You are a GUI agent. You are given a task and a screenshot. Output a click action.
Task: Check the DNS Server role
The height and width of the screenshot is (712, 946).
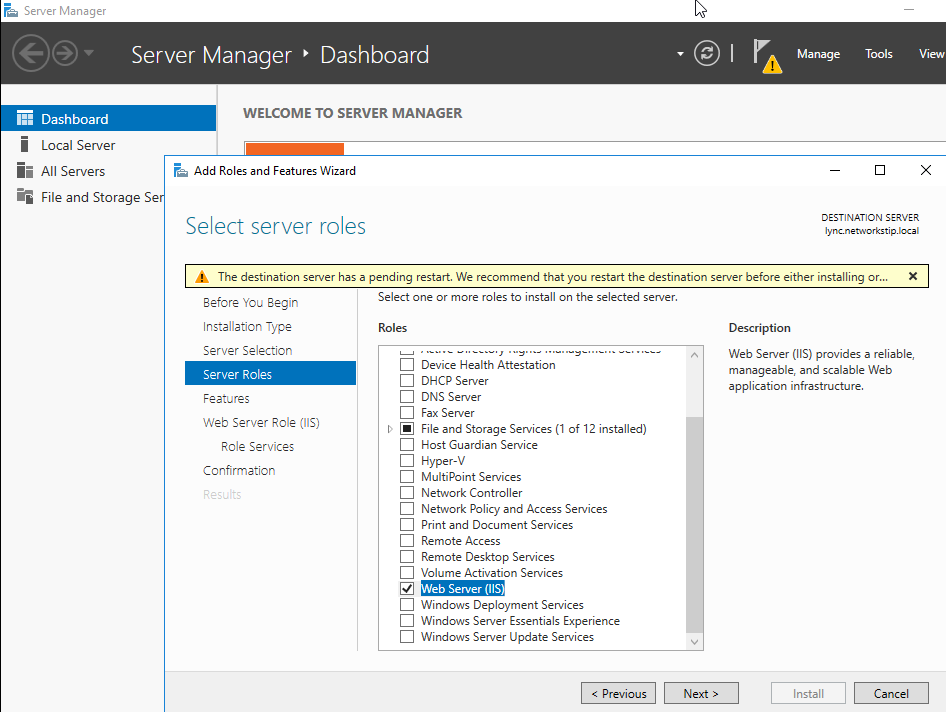pyautogui.click(x=407, y=396)
